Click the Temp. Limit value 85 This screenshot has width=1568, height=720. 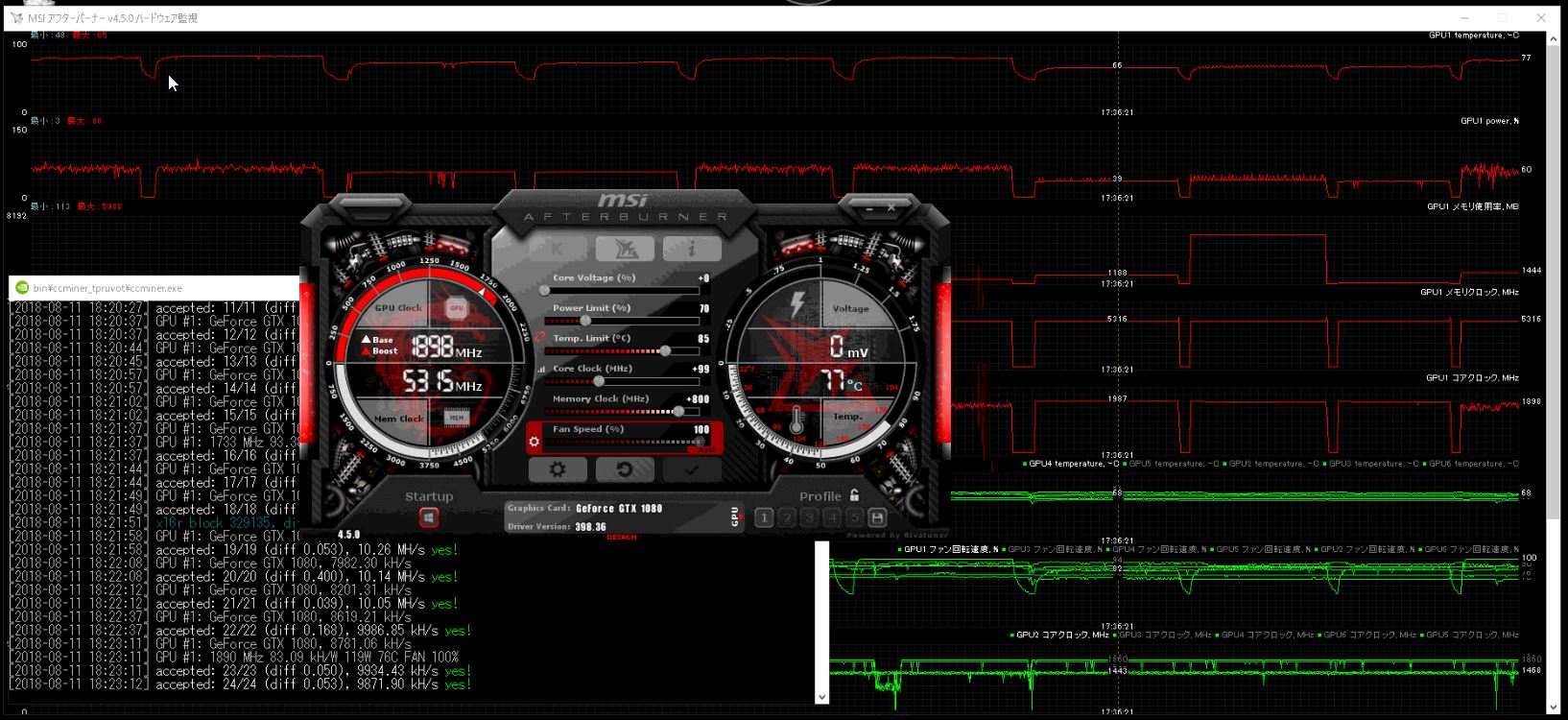point(703,339)
